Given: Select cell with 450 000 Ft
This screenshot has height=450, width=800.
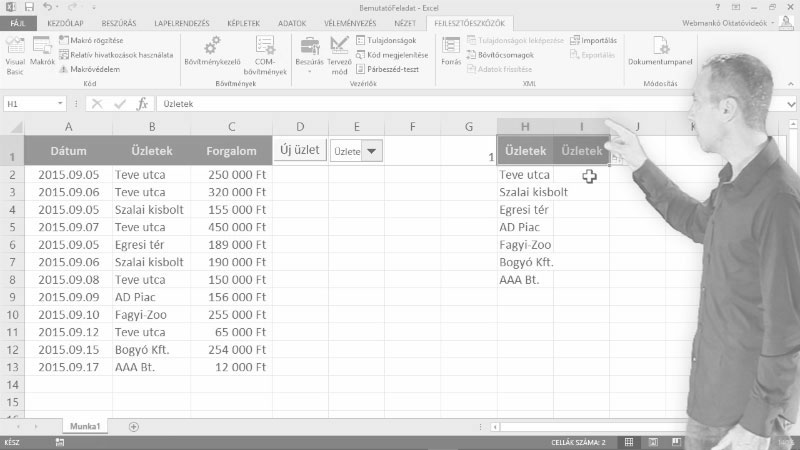Looking at the screenshot, I should 231,227.
